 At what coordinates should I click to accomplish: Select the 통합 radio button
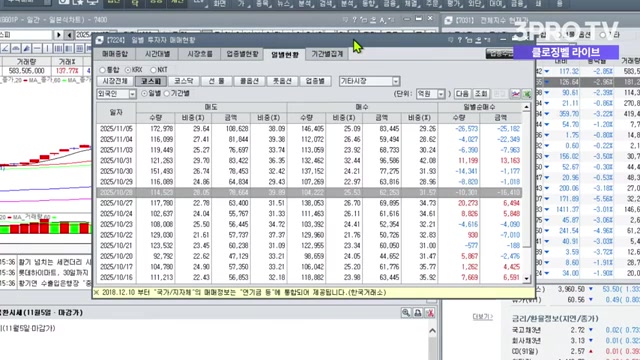102,70
